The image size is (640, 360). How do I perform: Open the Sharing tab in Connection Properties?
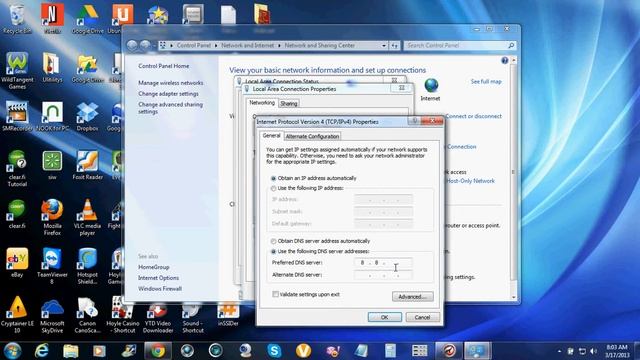coord(289,104)
